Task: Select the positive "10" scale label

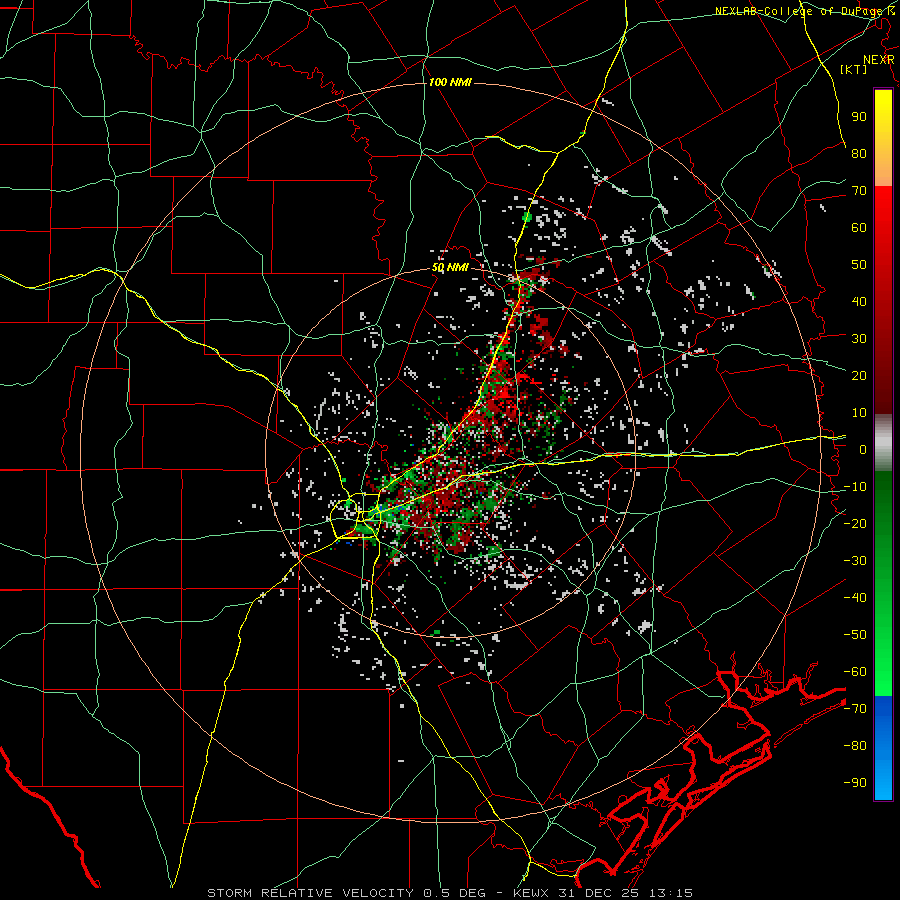Action: click(x=859, y=413)
